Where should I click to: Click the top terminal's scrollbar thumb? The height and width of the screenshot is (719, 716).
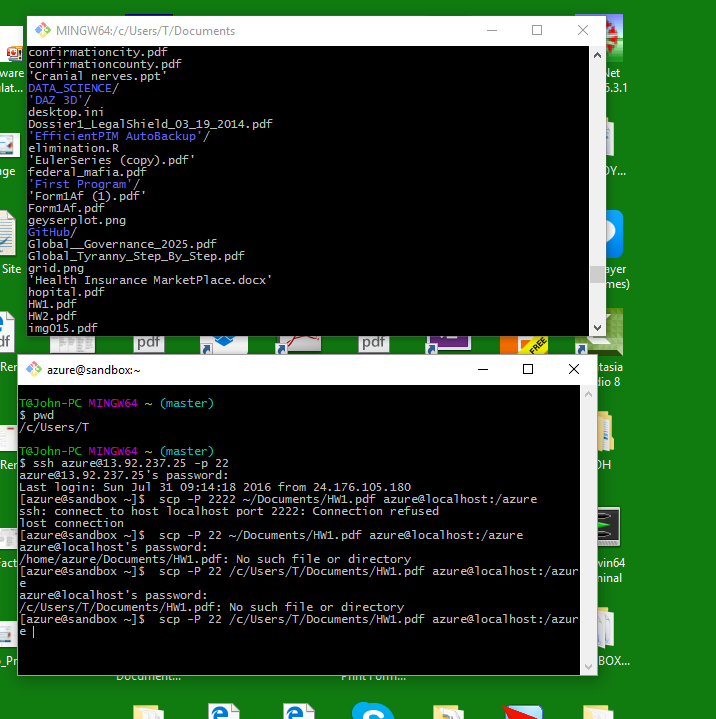[x=597, y=274]
